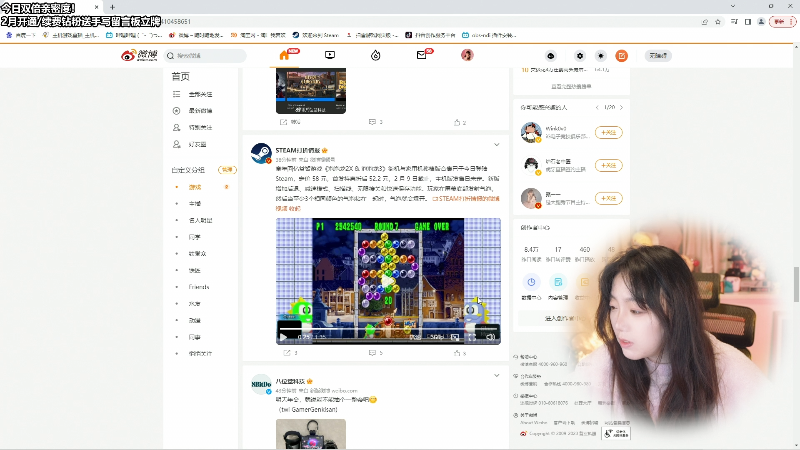
Task: Show next recommended users page arrow
Action: (x=621, y=108)
